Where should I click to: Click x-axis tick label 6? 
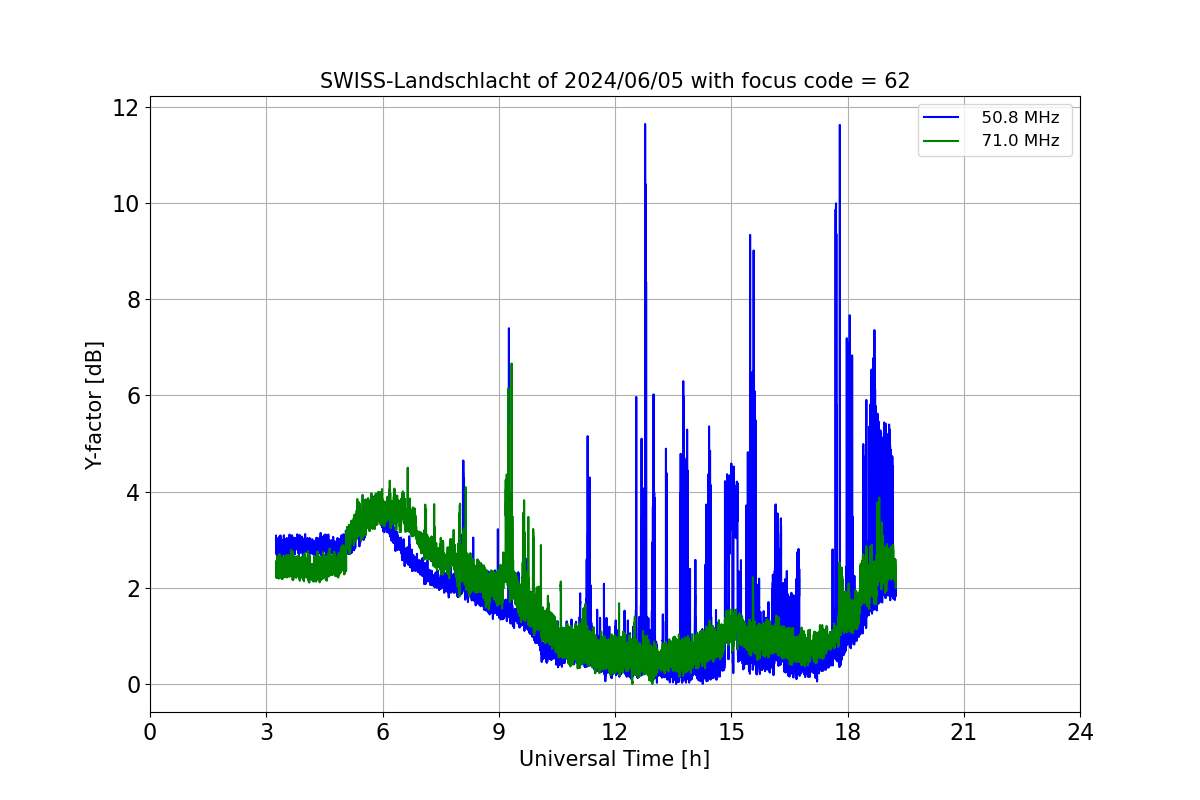382,732
